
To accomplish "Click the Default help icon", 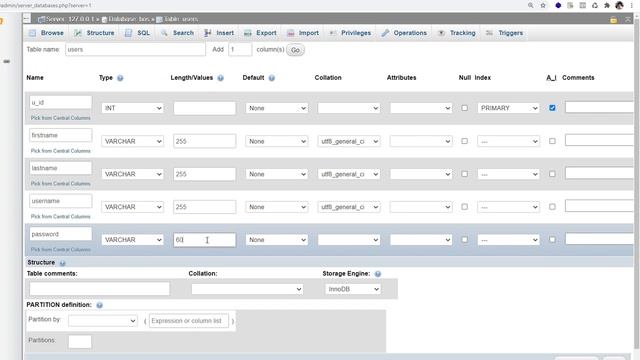I will click(x=272, y=78).
